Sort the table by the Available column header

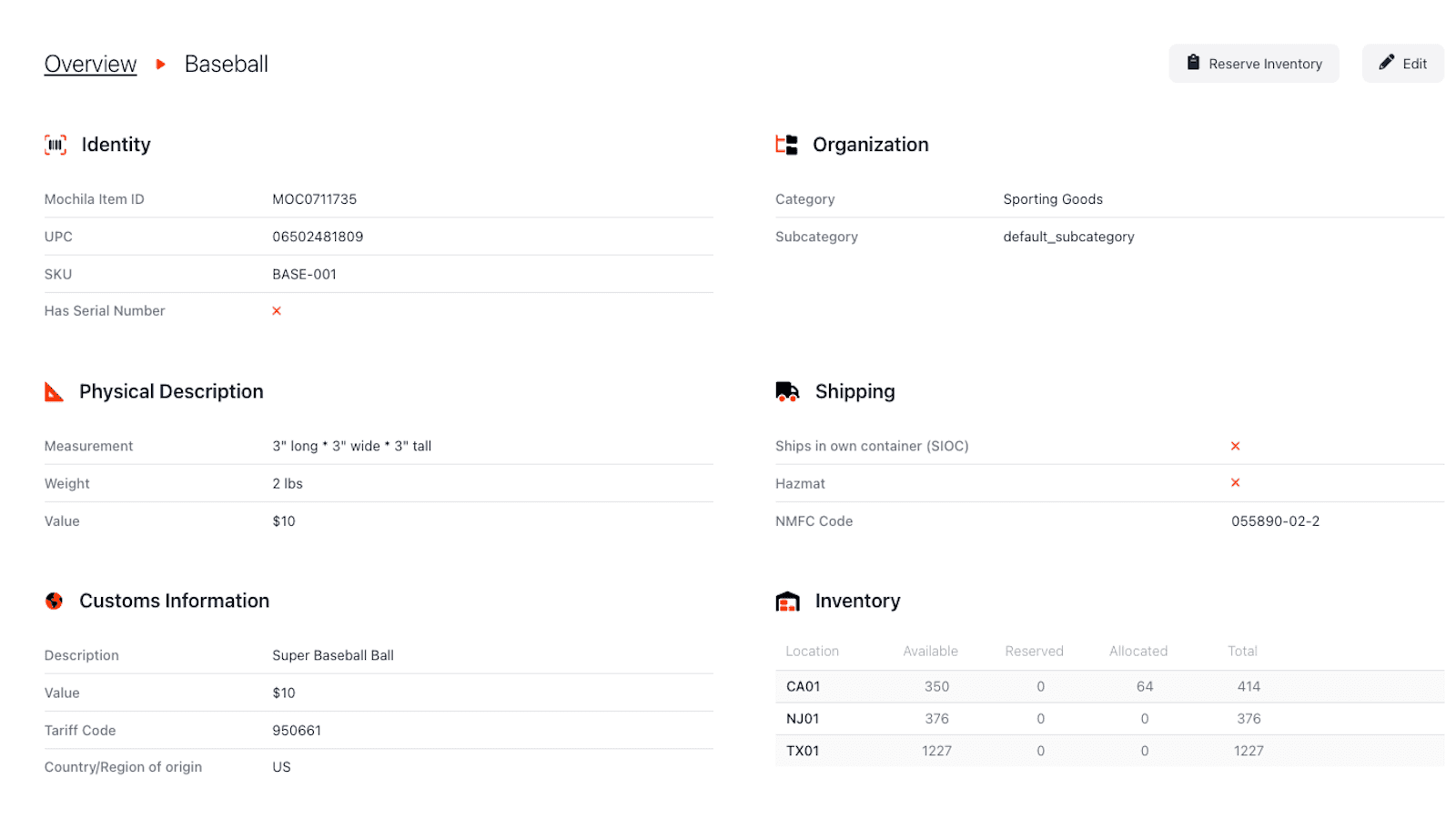point(930,651)
